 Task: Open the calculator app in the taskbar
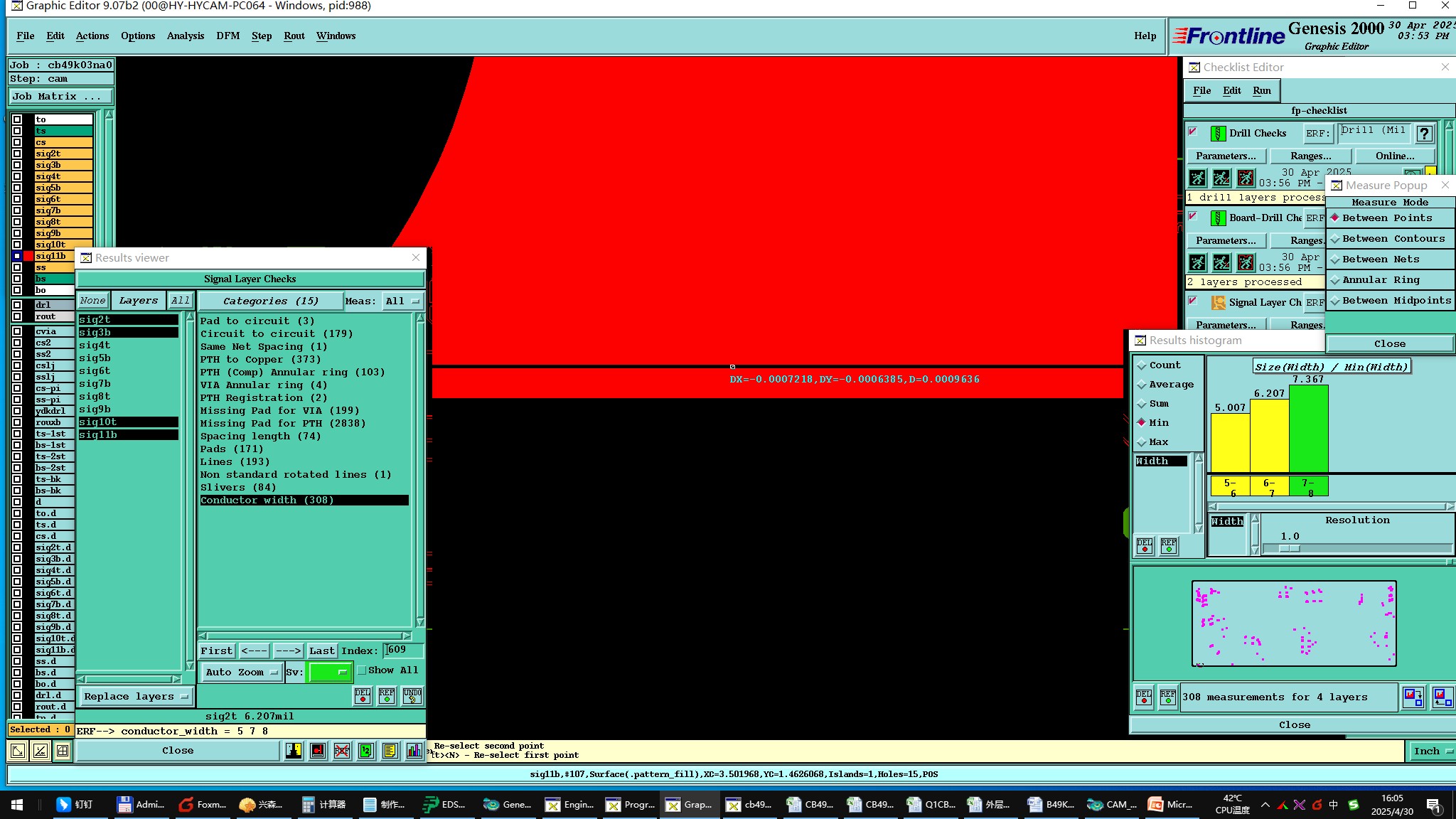click(x=323, y=804)
